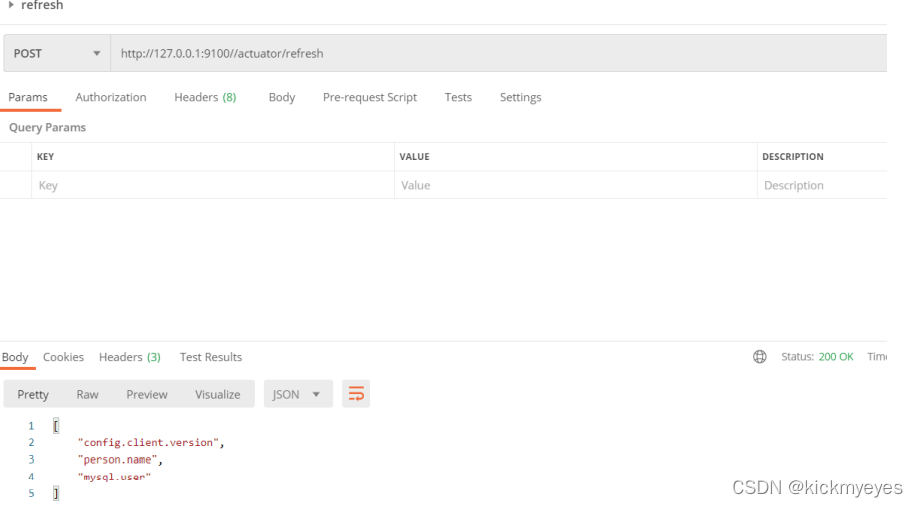Click the Query Params heading
Screen dimensions: 918x507
(x=47, y=127)
